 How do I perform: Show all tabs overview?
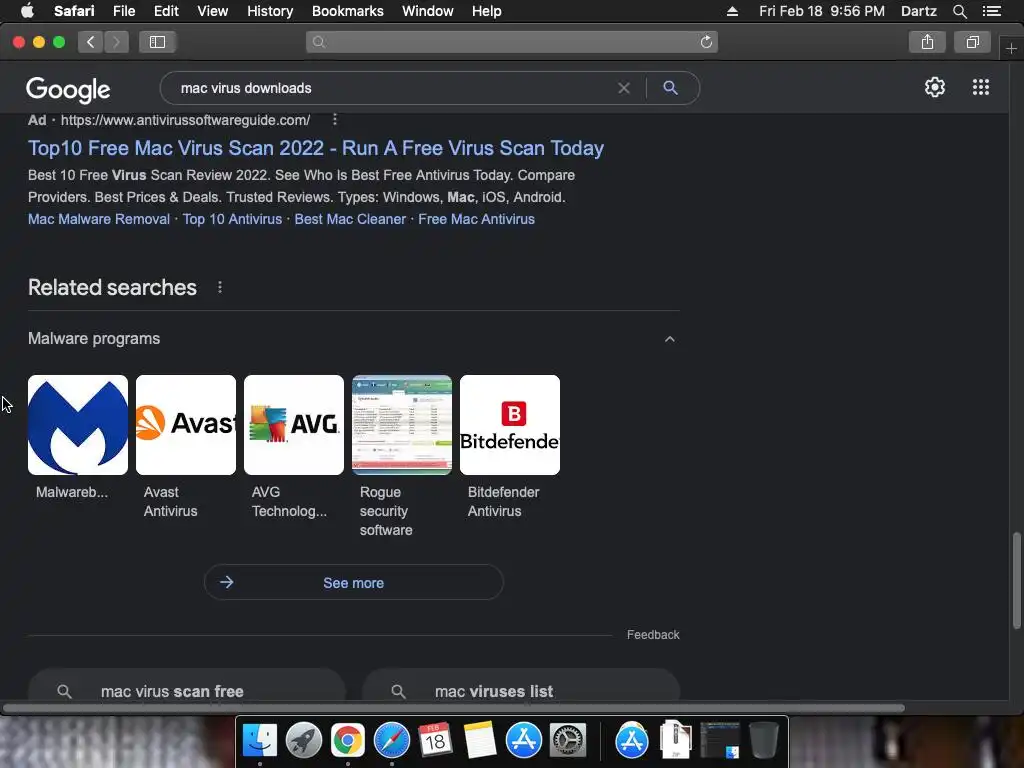point(972,42)
